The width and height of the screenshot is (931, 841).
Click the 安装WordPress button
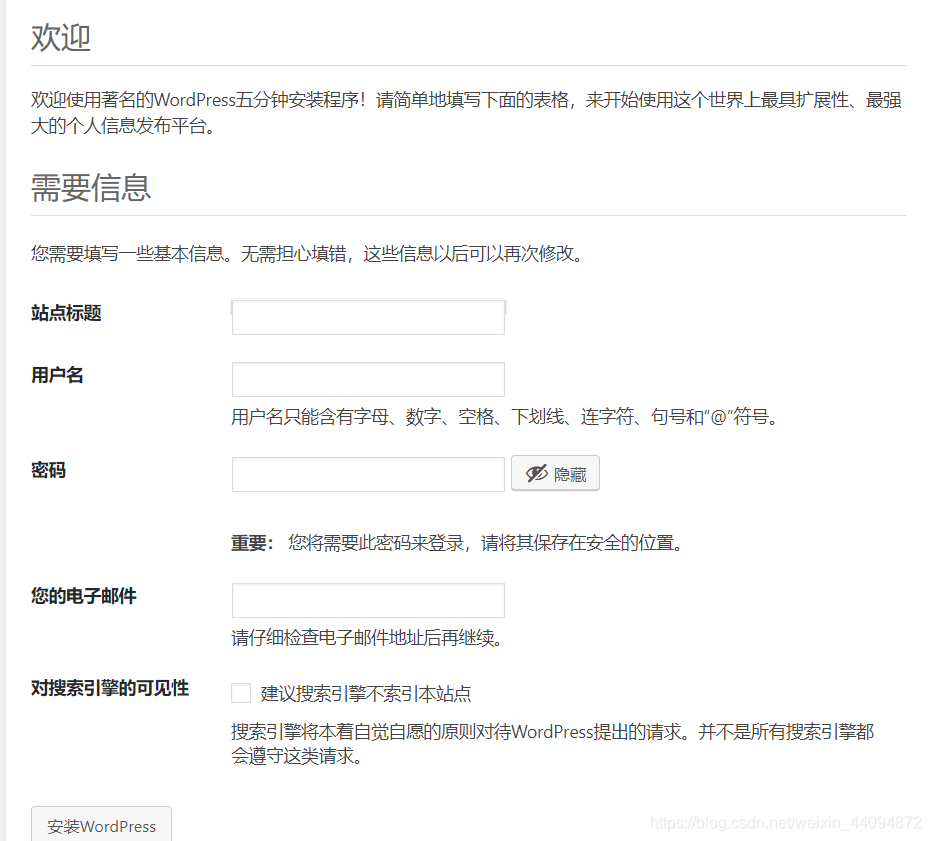[102, 826]
